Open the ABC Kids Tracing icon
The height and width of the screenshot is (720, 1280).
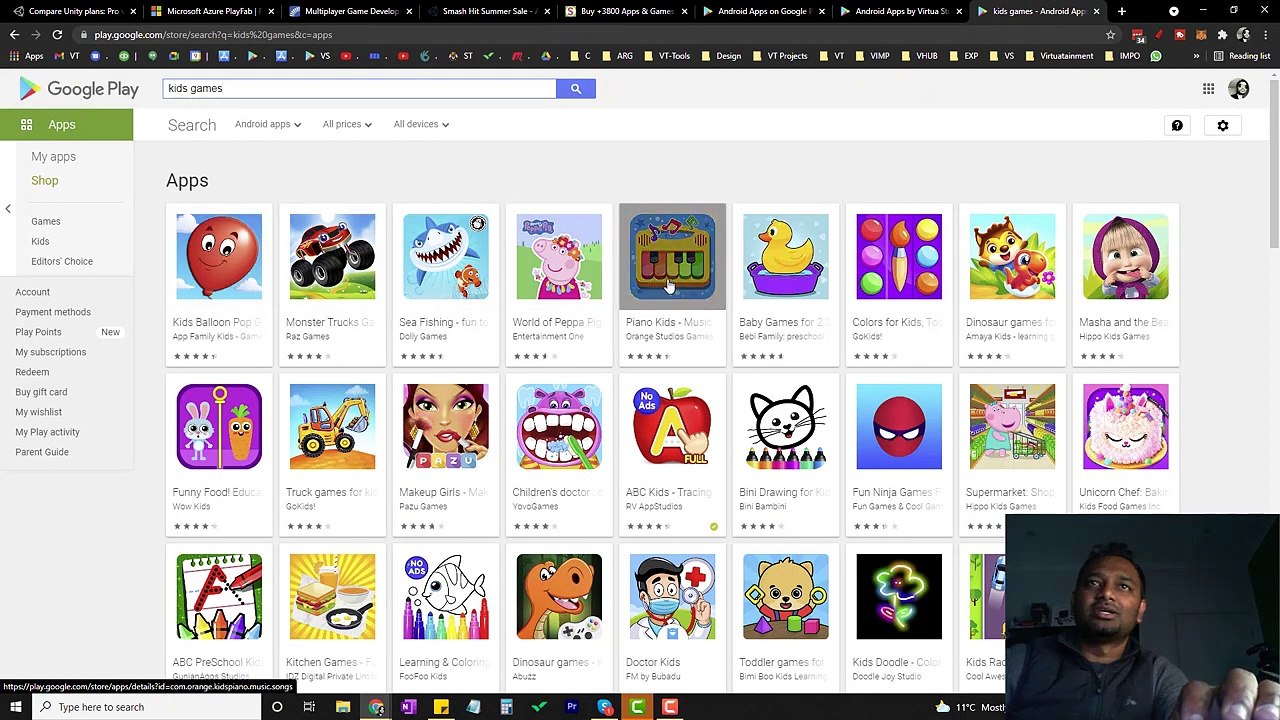[672, 426]
